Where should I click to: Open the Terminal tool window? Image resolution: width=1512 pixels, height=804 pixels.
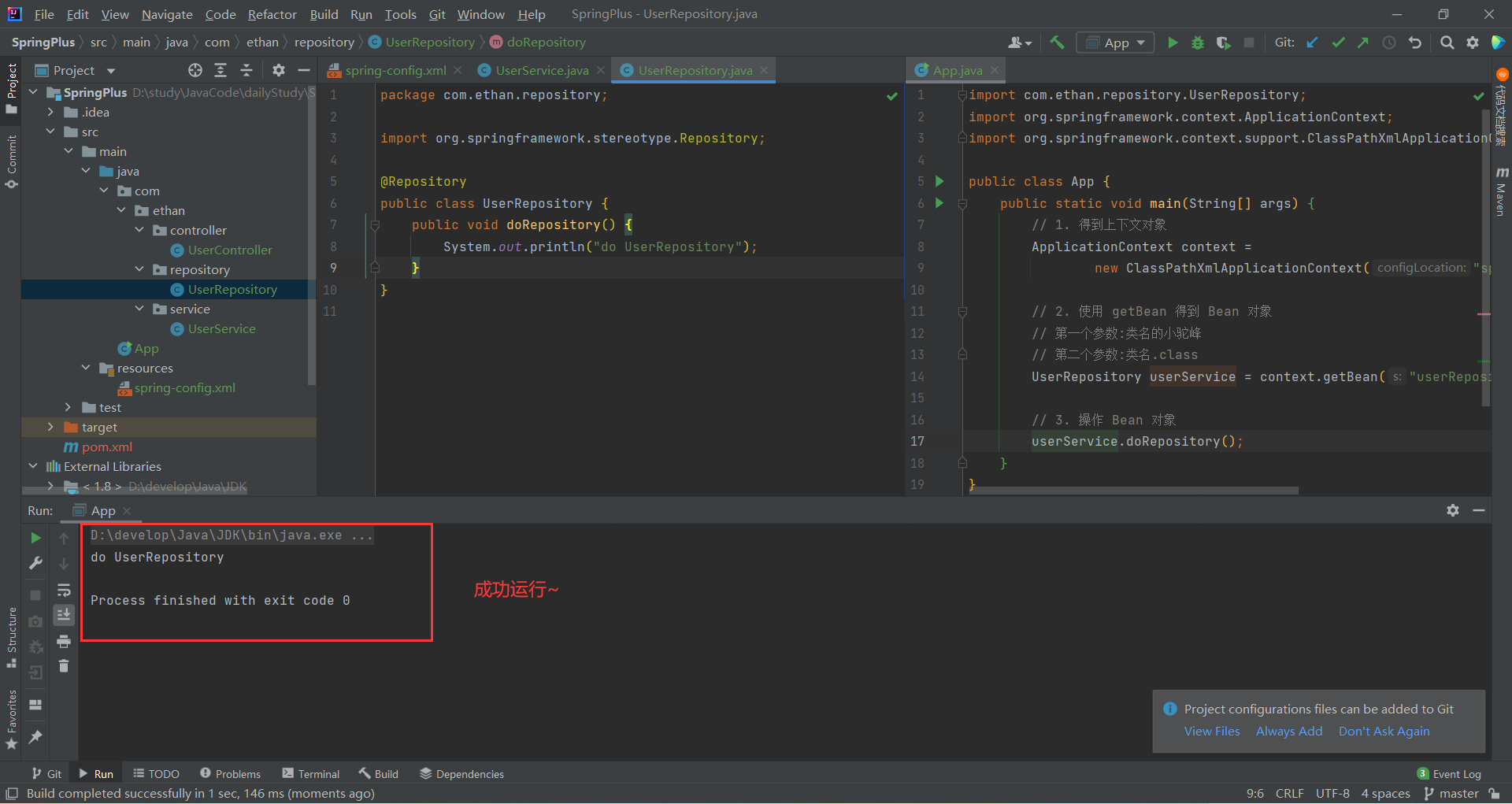tap(310, 774)
